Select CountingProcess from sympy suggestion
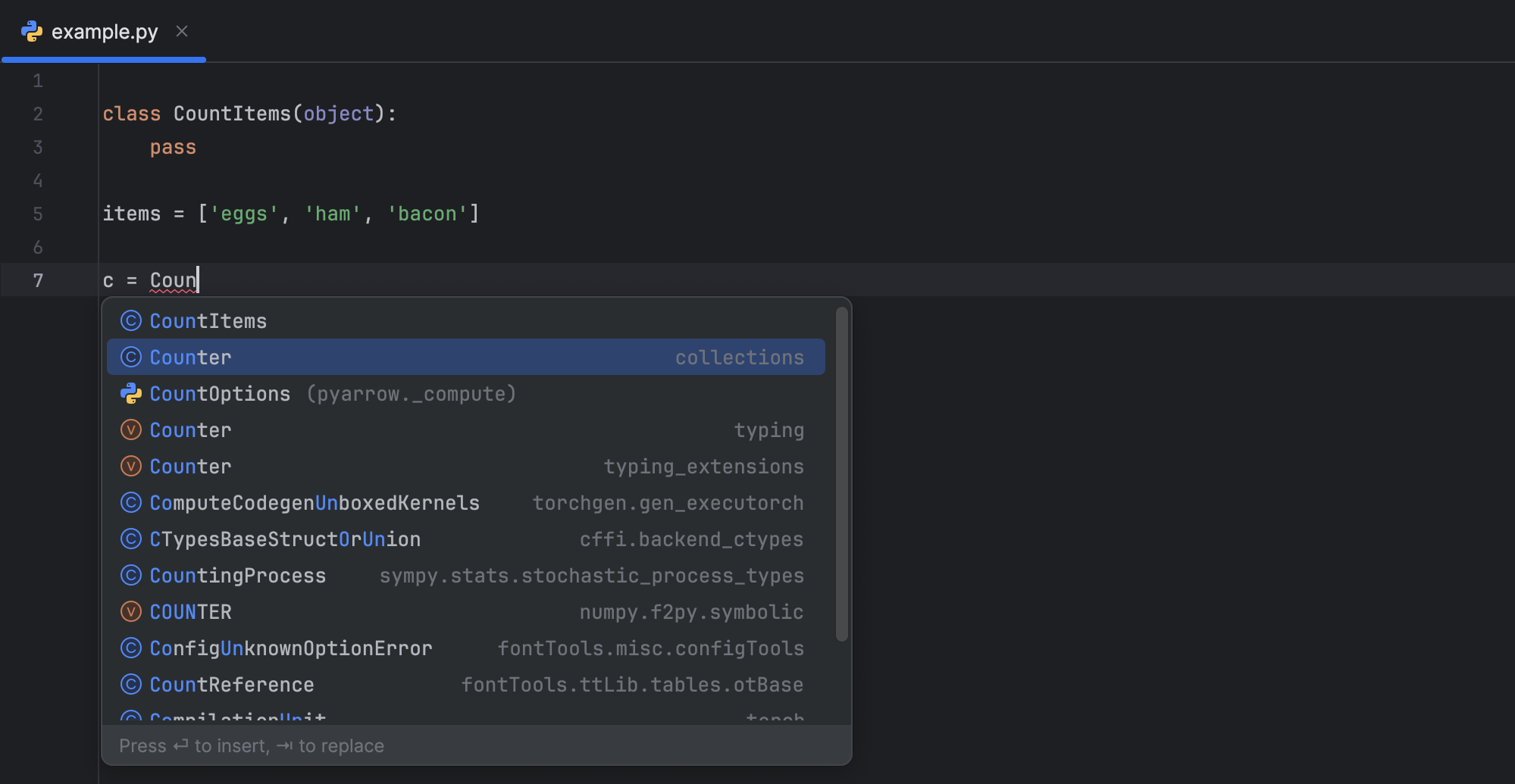Viewport: 1515px width, 784px height. click(238, 576)
